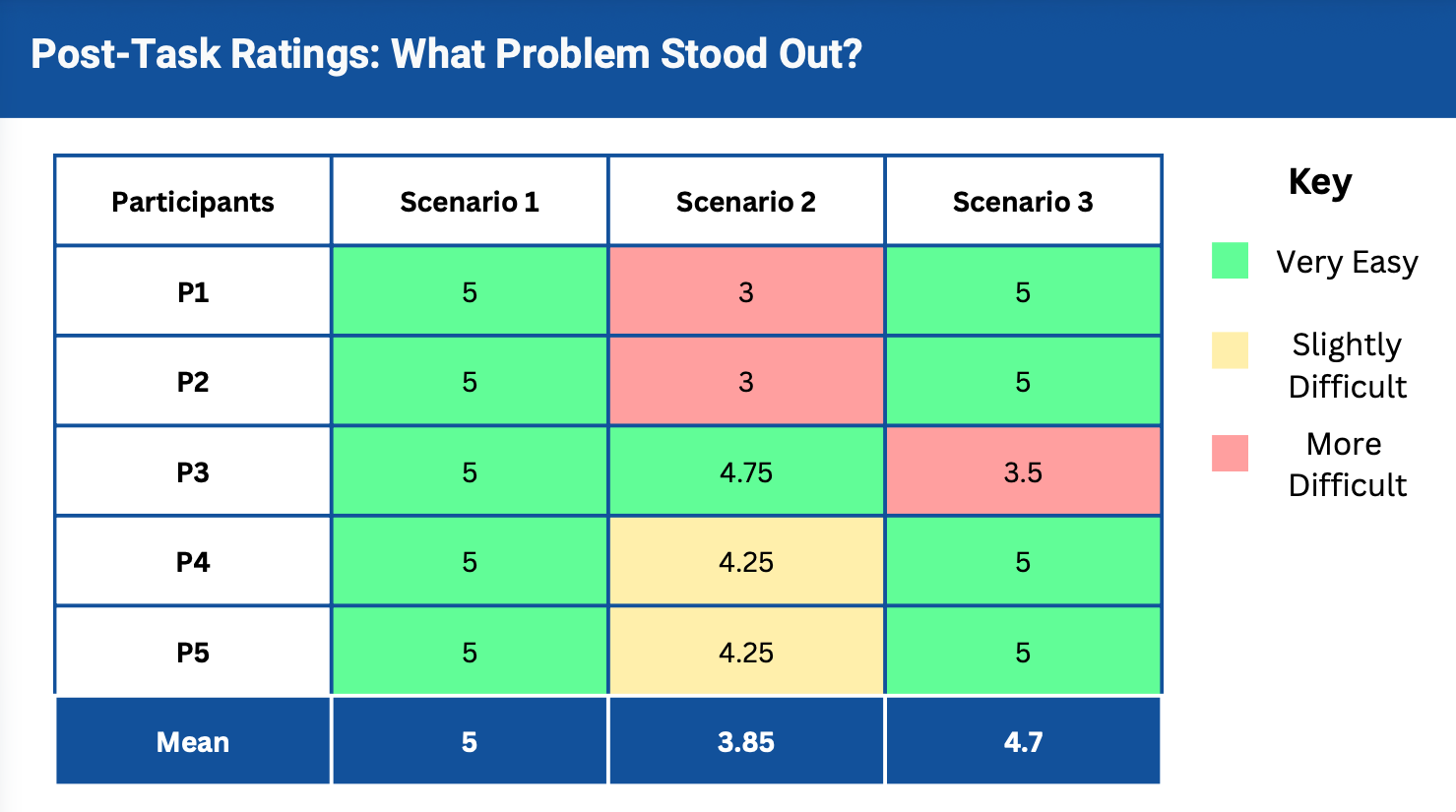Select the Participants column header

click(x=193, y=202)
